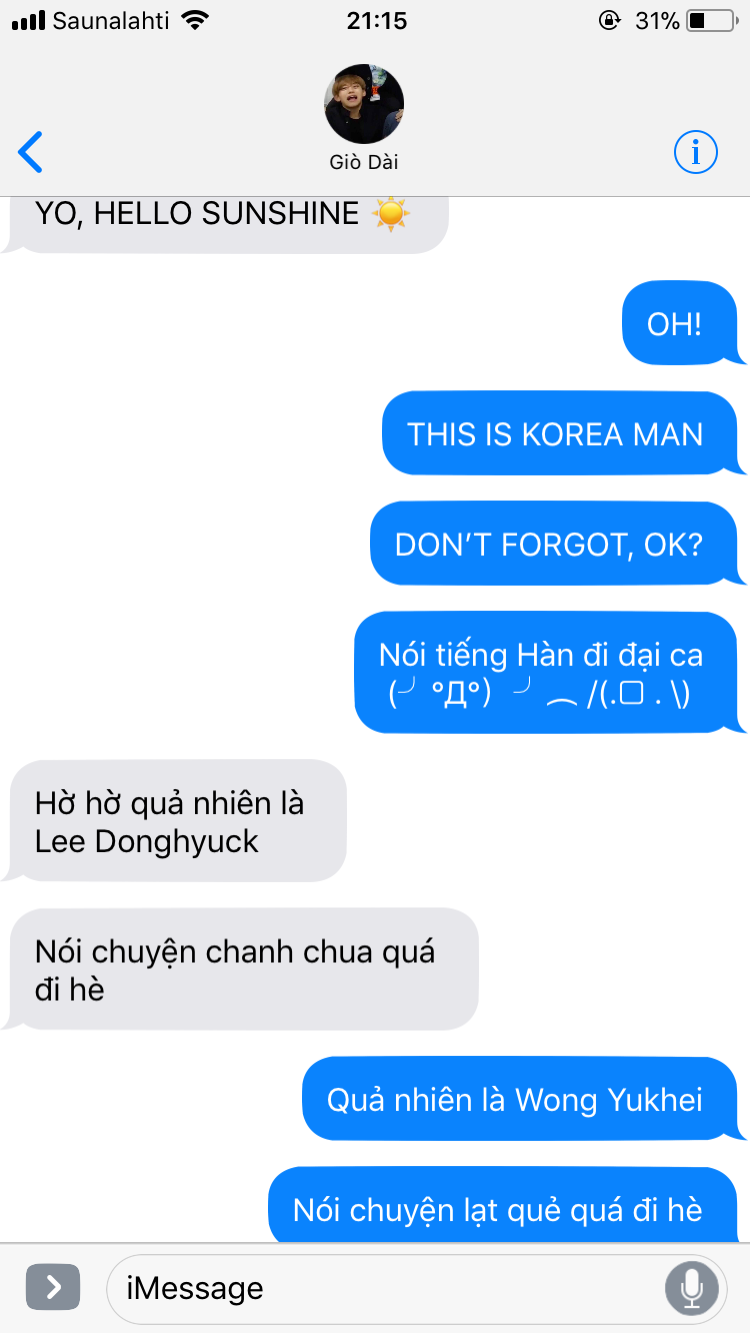Tap Giò Dài contact avatar photo
This screenshot has width=750, height=1334.
[x=364, y=104]
